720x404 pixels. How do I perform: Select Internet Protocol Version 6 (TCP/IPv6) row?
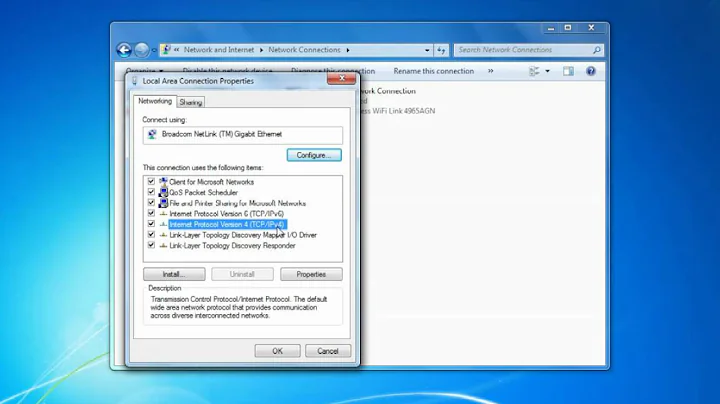tap(227, 213)
